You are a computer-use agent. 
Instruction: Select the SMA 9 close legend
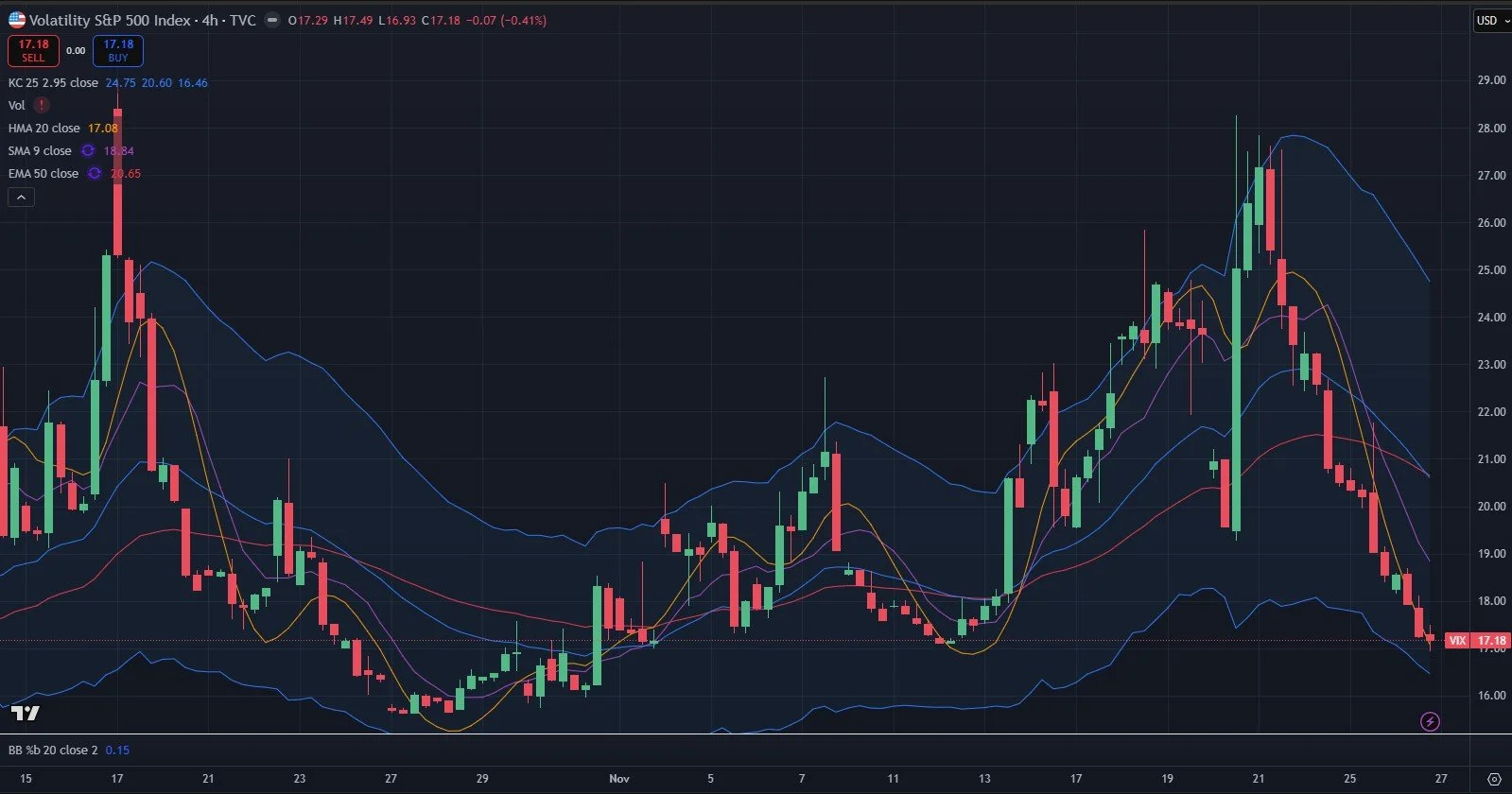(40, 150)
